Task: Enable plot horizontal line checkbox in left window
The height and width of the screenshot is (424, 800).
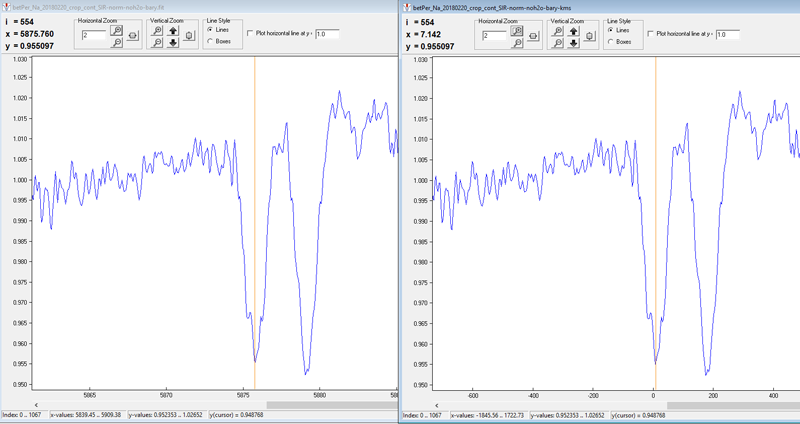Action: pyautogui.click(x=249, y=34)
